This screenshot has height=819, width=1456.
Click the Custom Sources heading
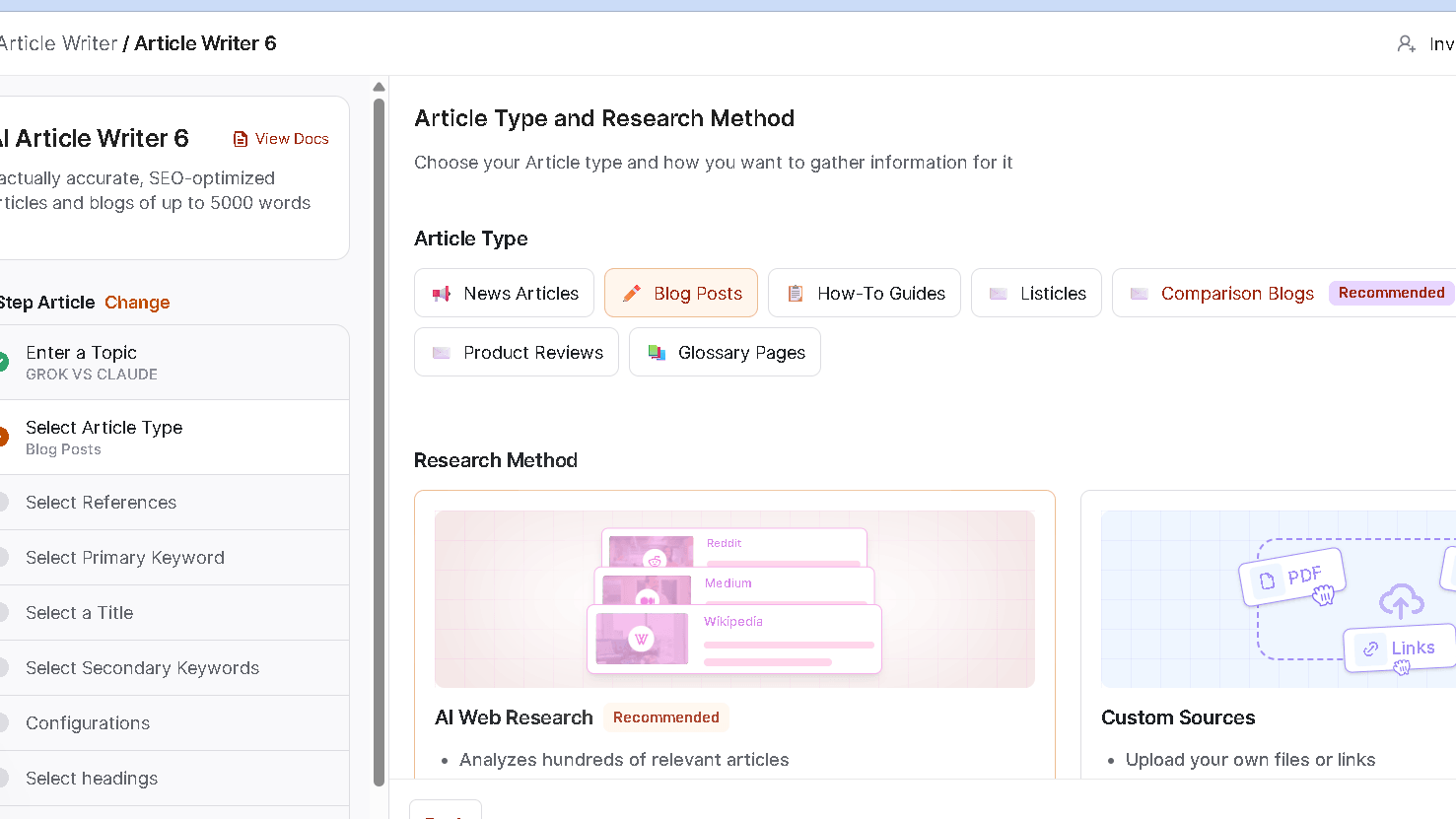1178,717
